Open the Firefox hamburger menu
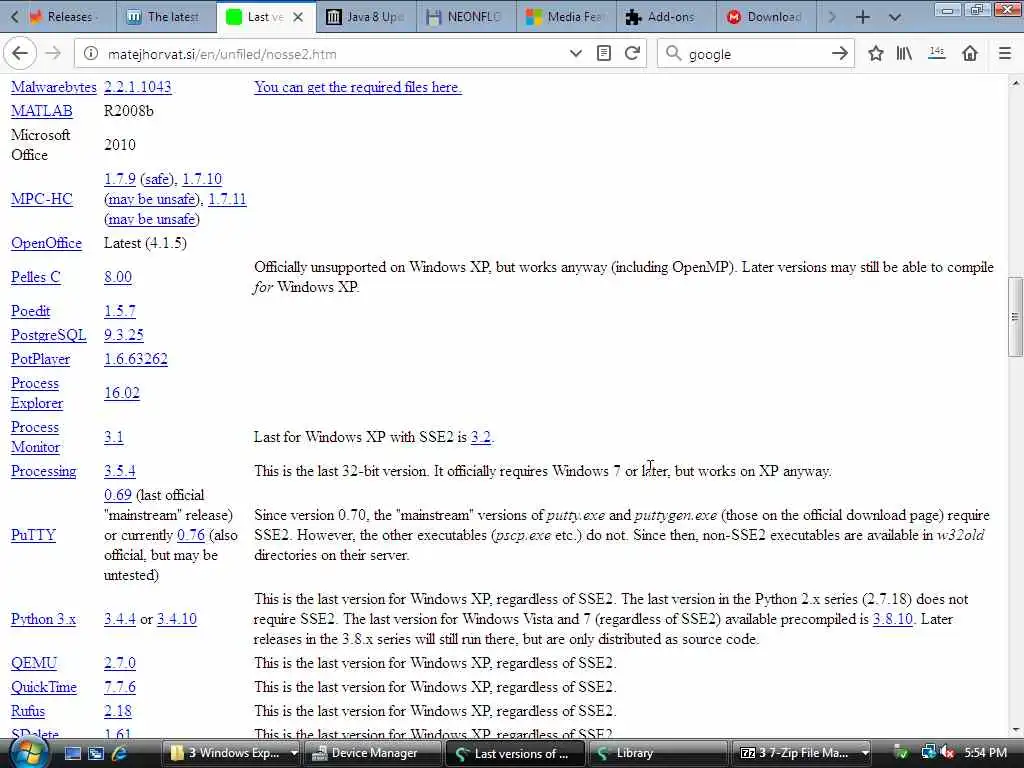1024x768 pixels. [x=1005, y=54]
